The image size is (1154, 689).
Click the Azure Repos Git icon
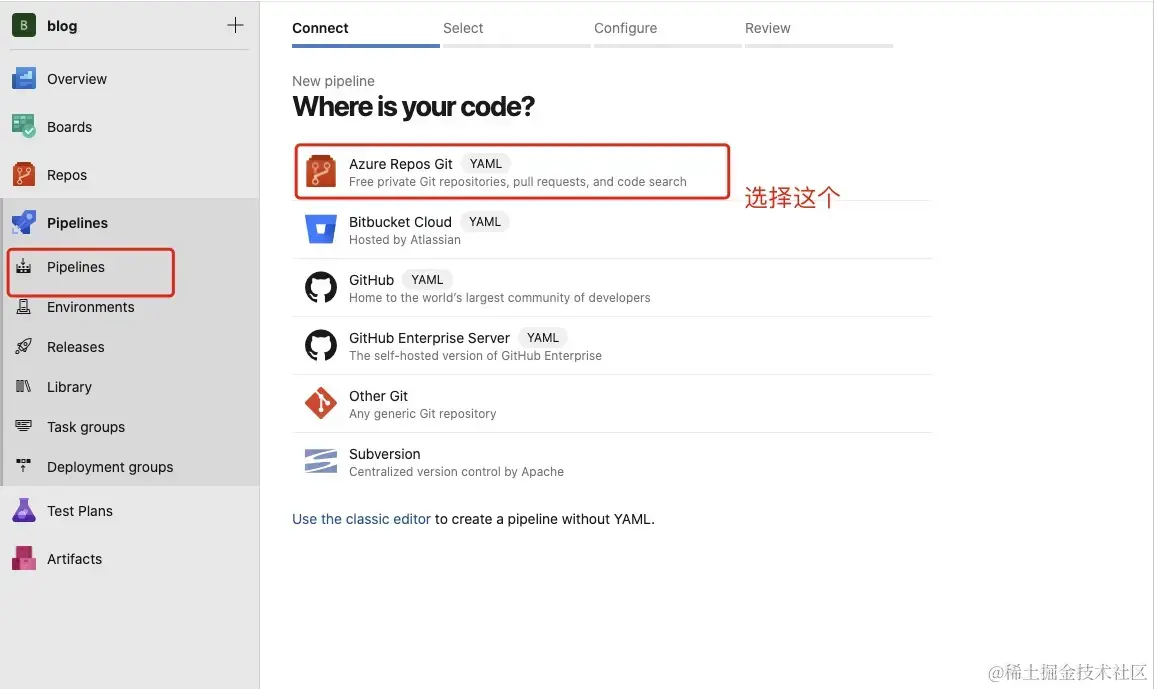coord(321,172)
